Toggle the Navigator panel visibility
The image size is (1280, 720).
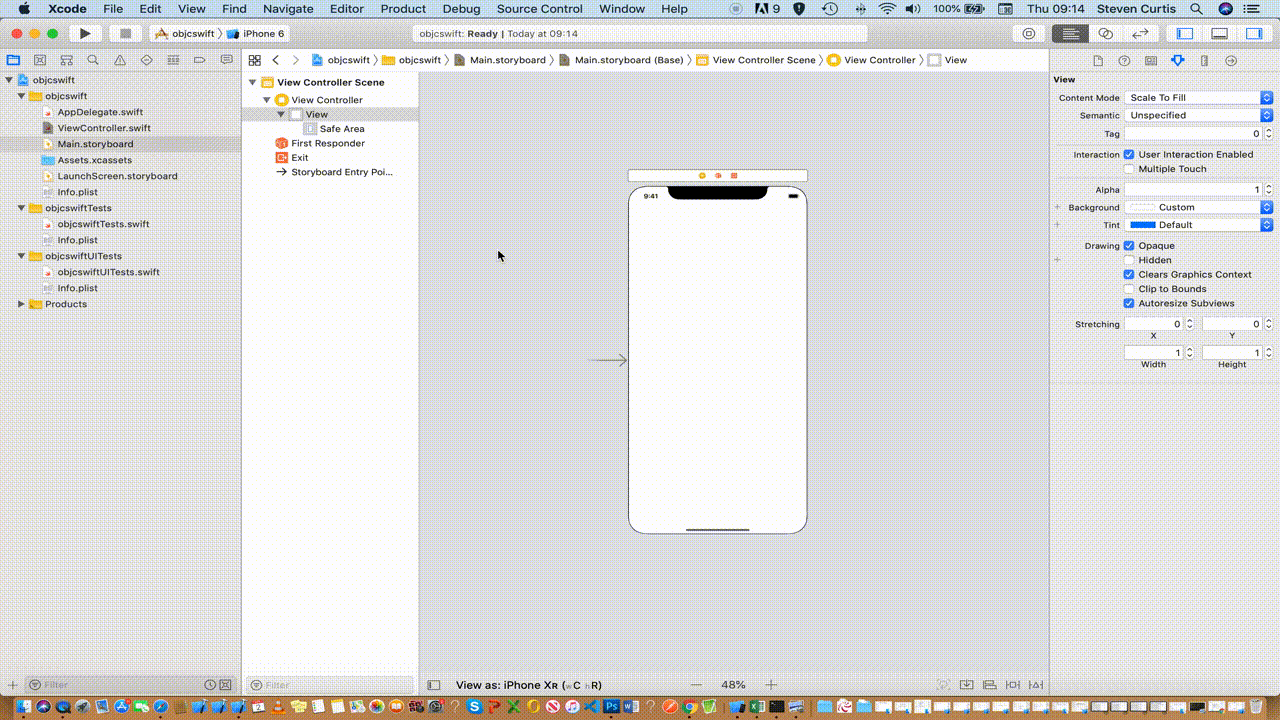point(1184,34)
